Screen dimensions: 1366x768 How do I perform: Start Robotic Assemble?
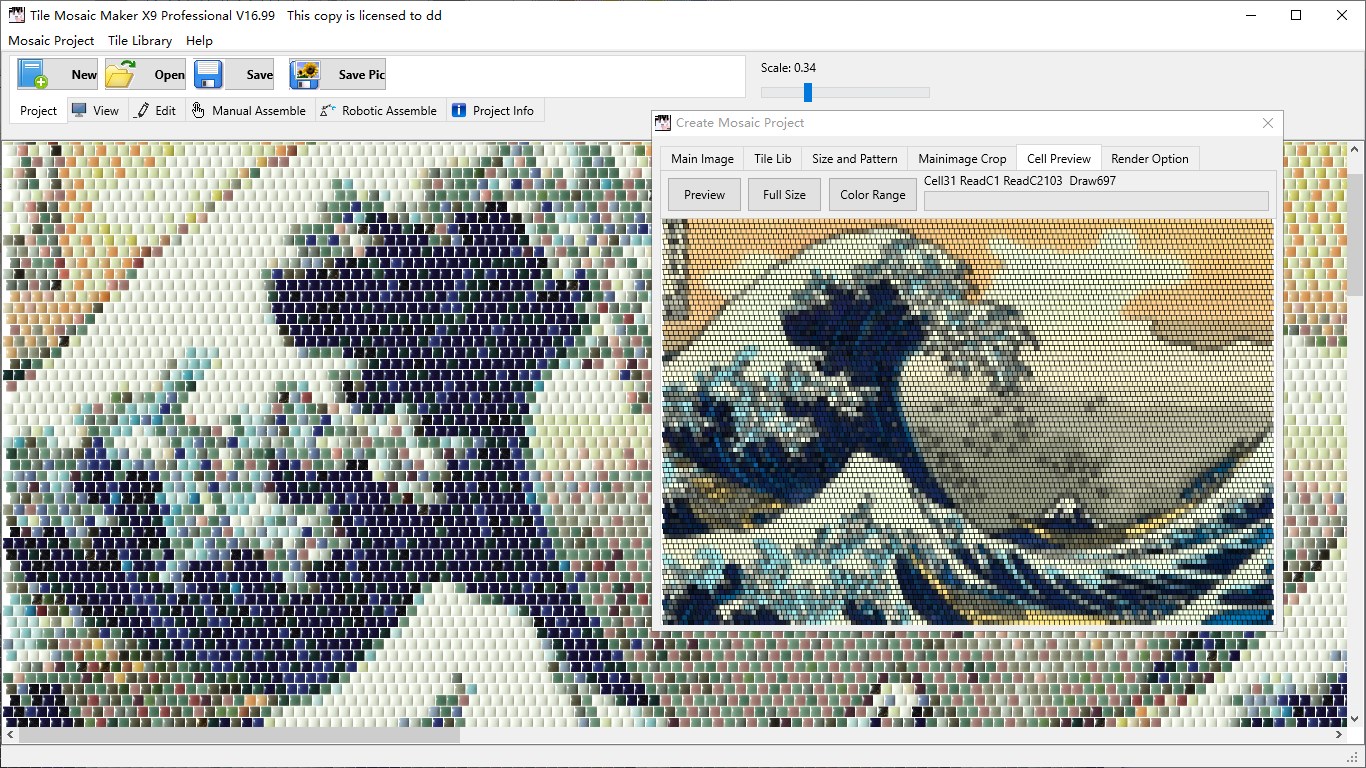tap(378, 110)
